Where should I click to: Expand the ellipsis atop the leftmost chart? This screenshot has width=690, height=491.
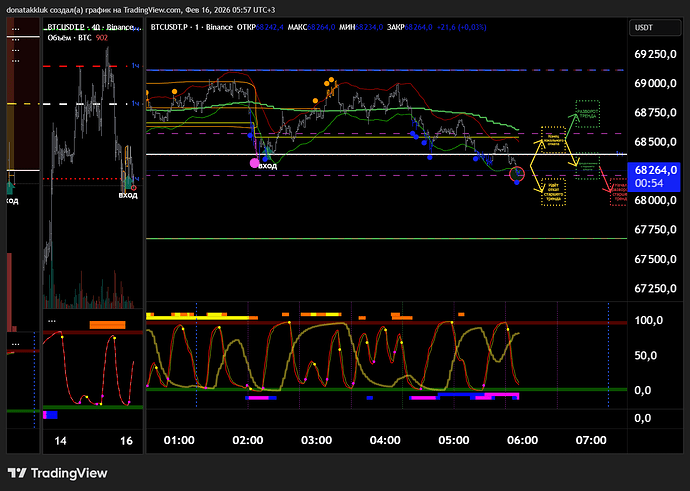pyautogui.click(x=16, y=29)
